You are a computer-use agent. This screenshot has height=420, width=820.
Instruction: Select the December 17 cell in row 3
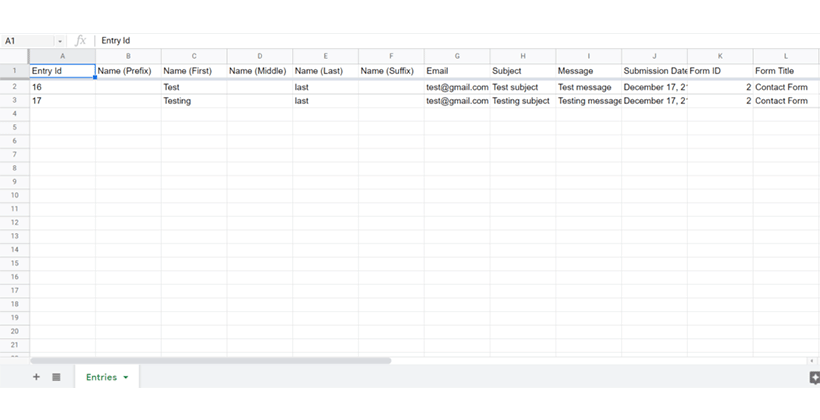coord(654,101)
